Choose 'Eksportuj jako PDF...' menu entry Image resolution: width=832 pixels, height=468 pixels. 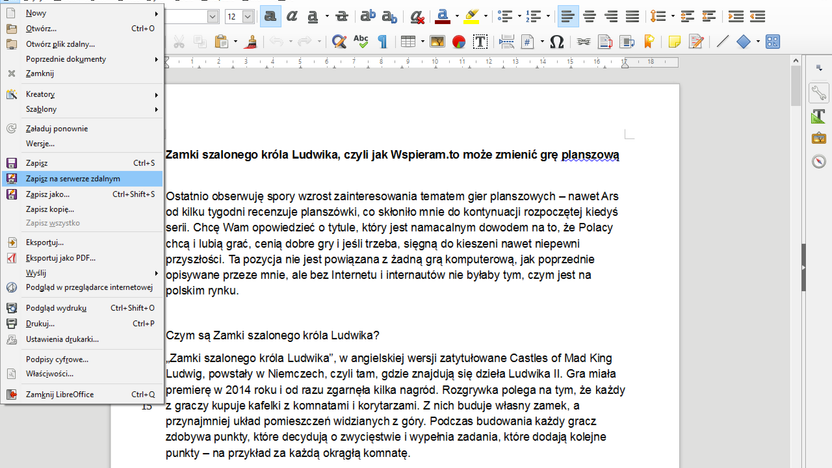[x=82, y=258]
